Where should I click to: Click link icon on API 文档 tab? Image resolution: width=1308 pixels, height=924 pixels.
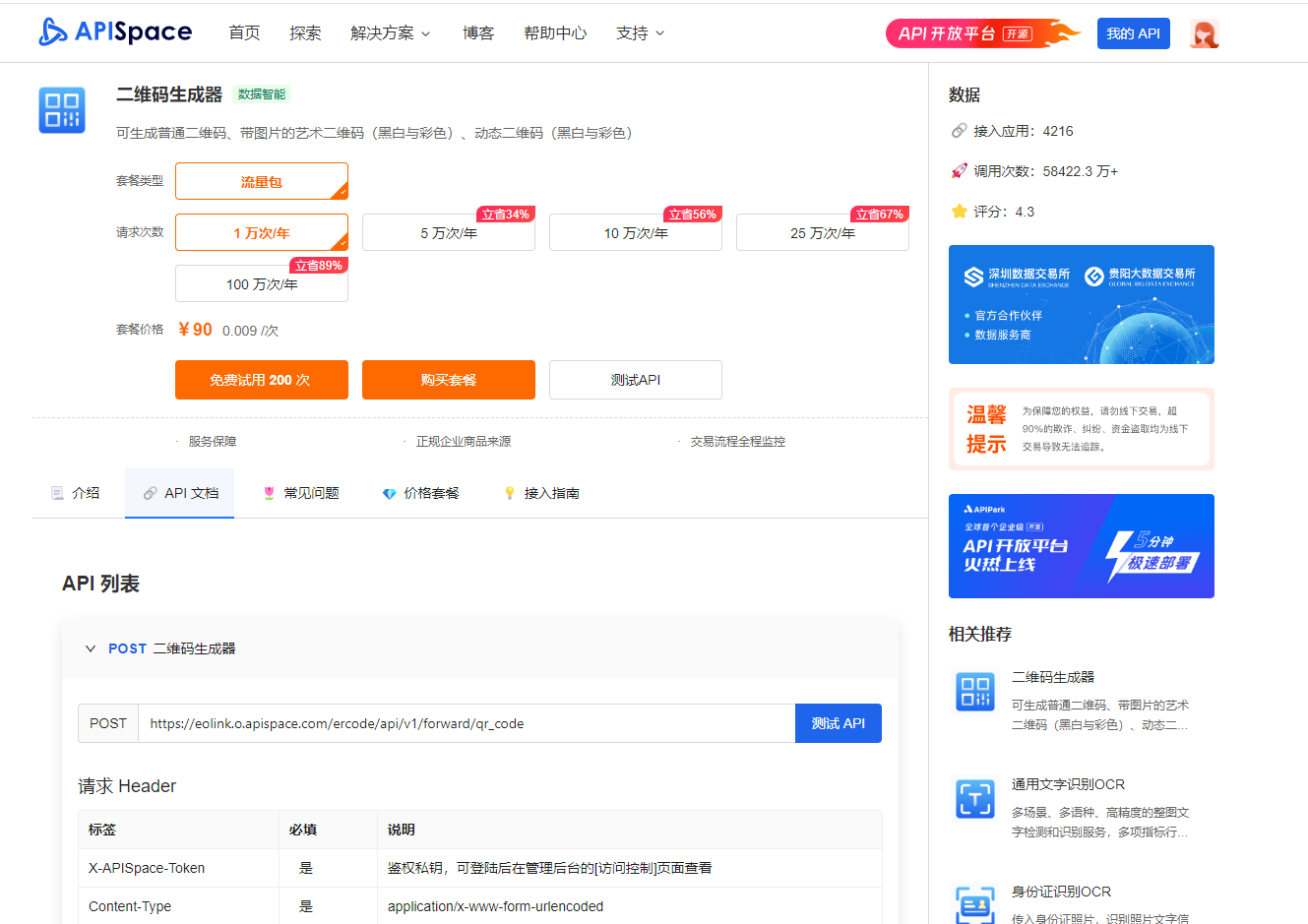[x=150, y=493]
